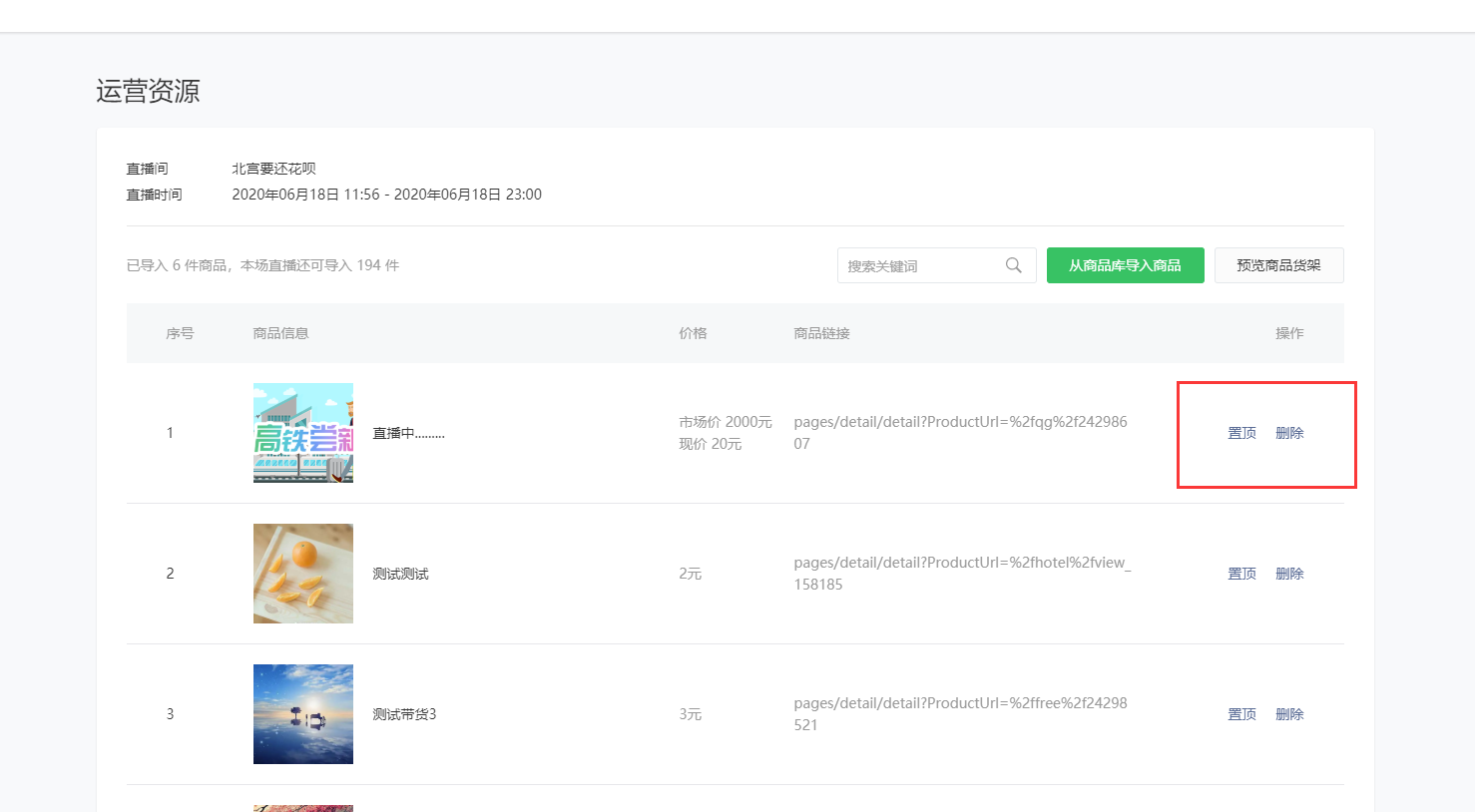
Task: Click the 2ffree product link text
Action: click(x=960, y=714)
